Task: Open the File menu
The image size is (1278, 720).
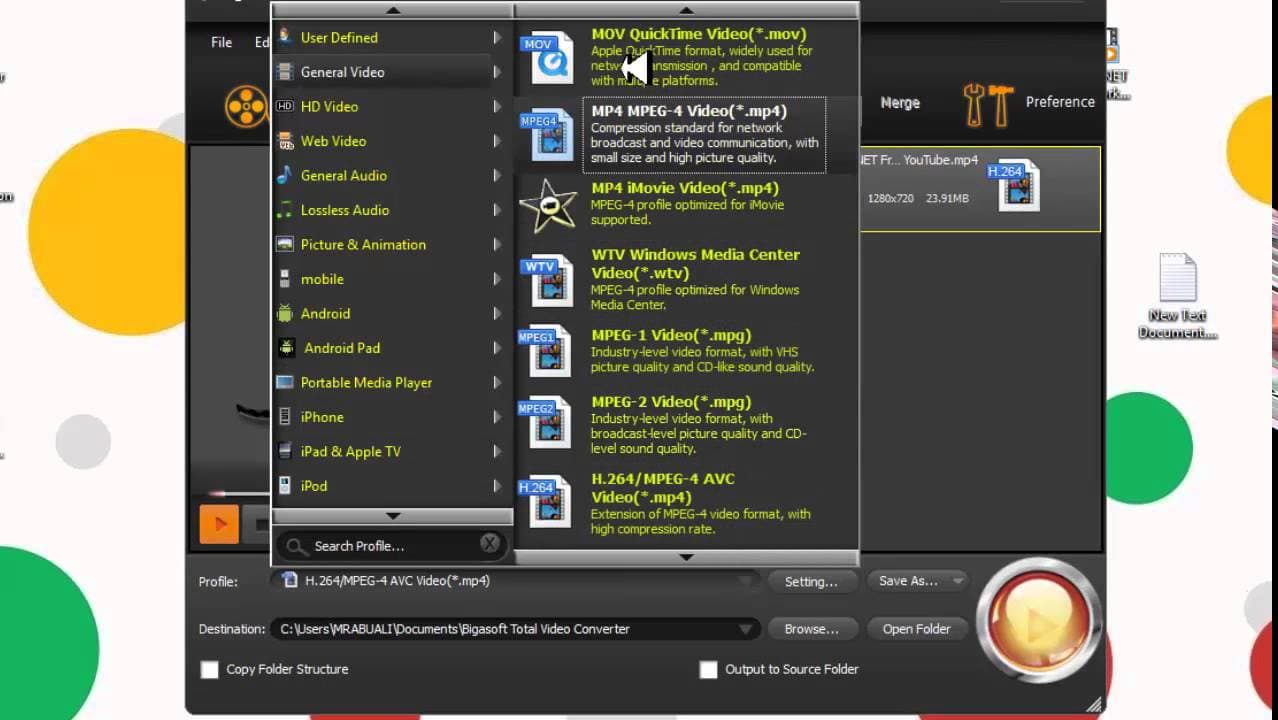Action: click(221, 42)
